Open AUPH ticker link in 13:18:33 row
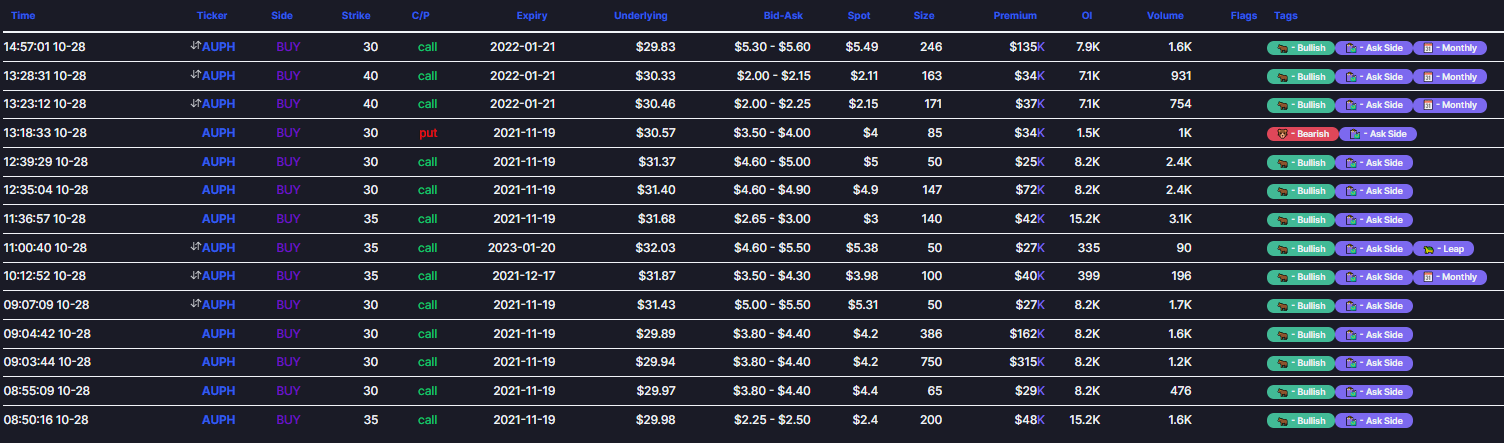 pyautogui.click(x=218, y=133)
